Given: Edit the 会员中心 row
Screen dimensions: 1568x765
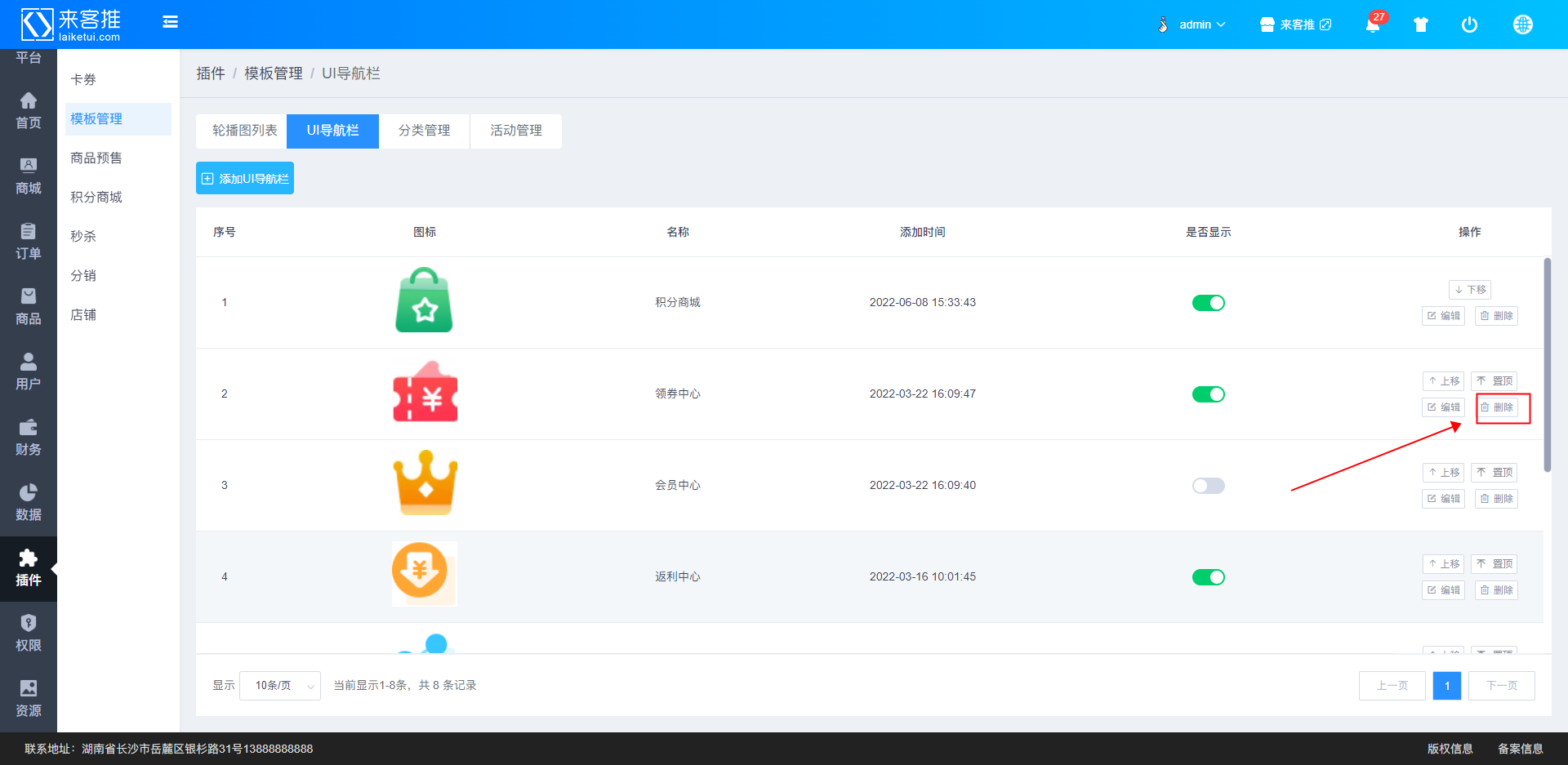Looking at the screenshot, I should [x=1443, y=499].
